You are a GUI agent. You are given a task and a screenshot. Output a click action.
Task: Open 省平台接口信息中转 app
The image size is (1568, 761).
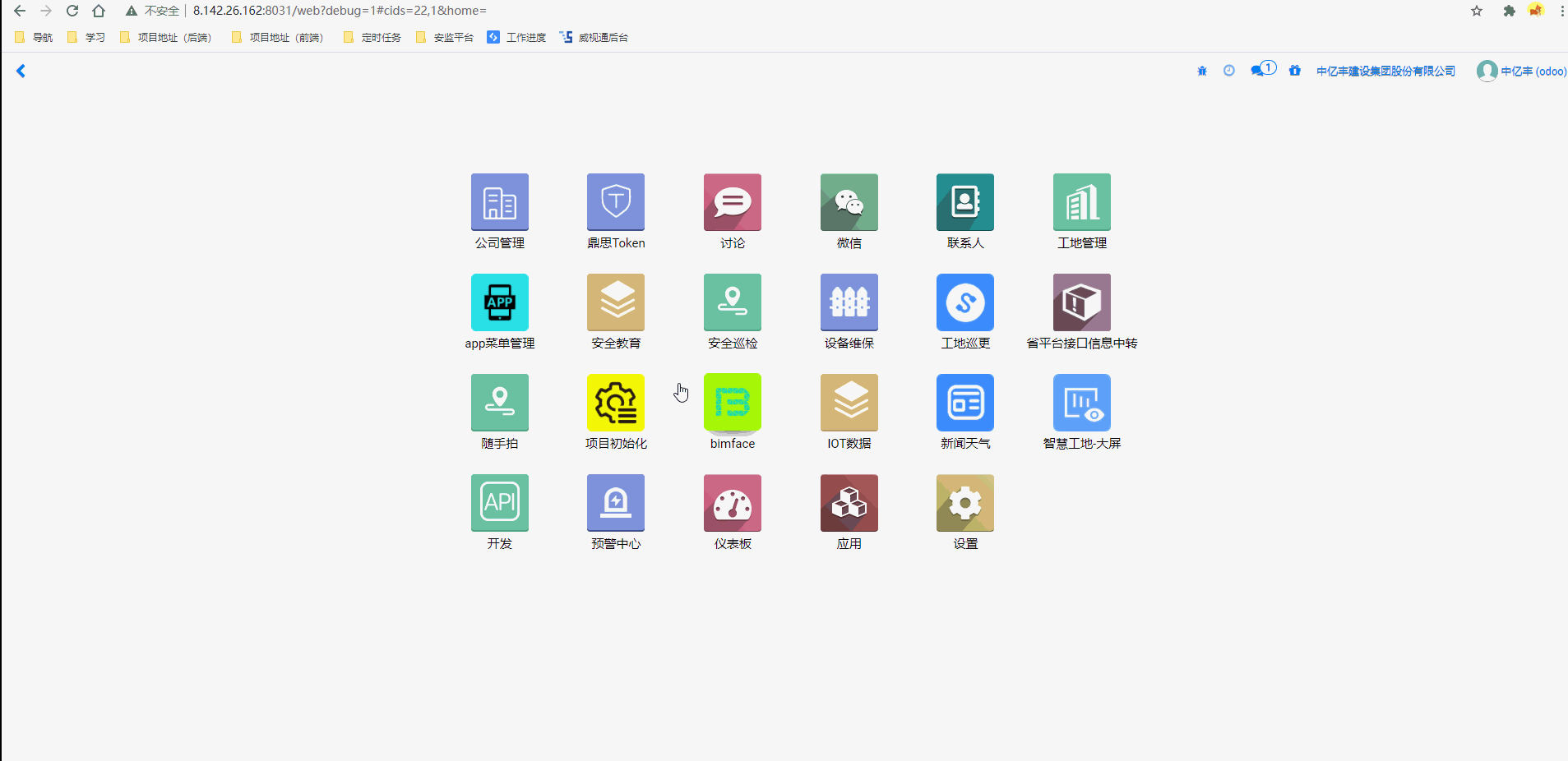tap(1082, 302)
